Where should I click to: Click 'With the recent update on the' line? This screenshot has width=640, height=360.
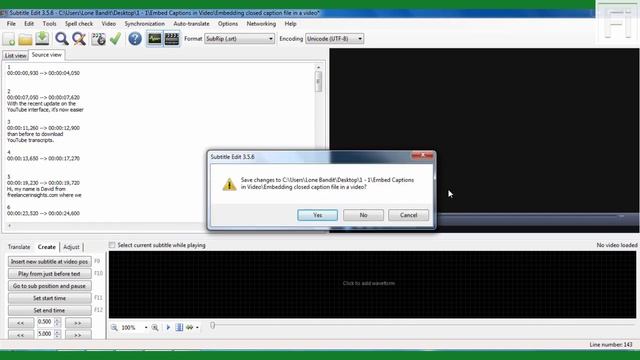pyautogui.click(x=41, y=104)
